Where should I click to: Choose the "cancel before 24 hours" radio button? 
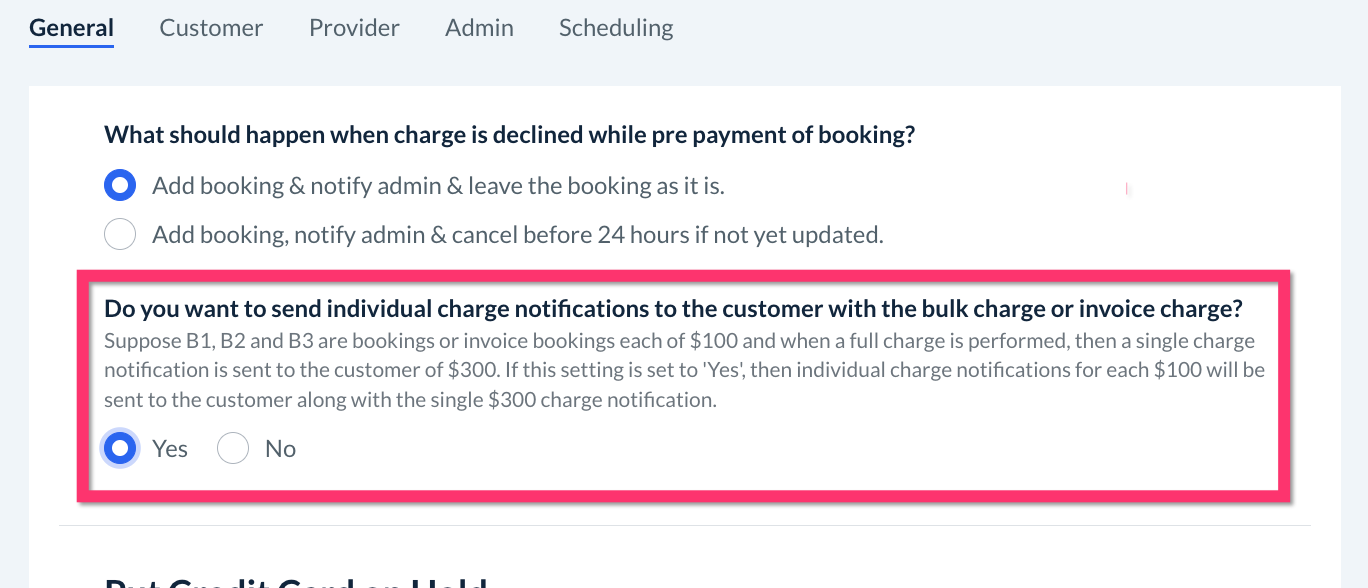(120, 235)
